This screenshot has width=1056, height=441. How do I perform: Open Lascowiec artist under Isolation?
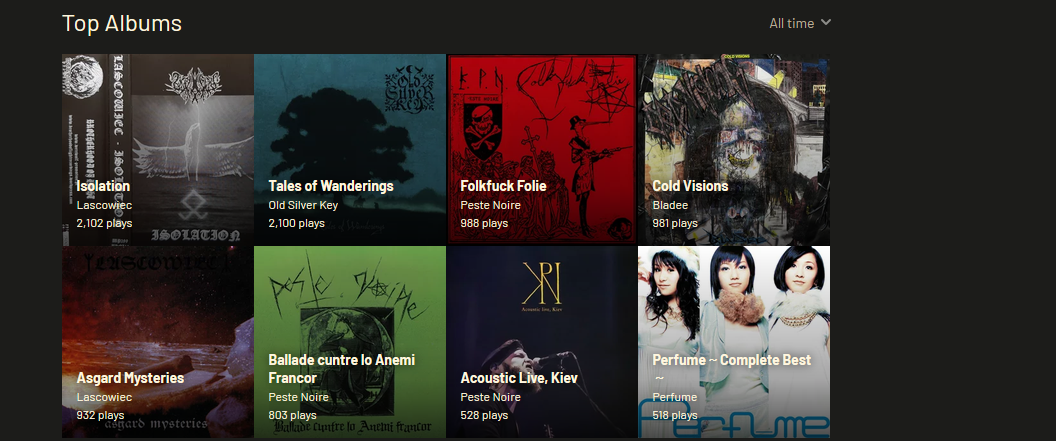[104, 205]
